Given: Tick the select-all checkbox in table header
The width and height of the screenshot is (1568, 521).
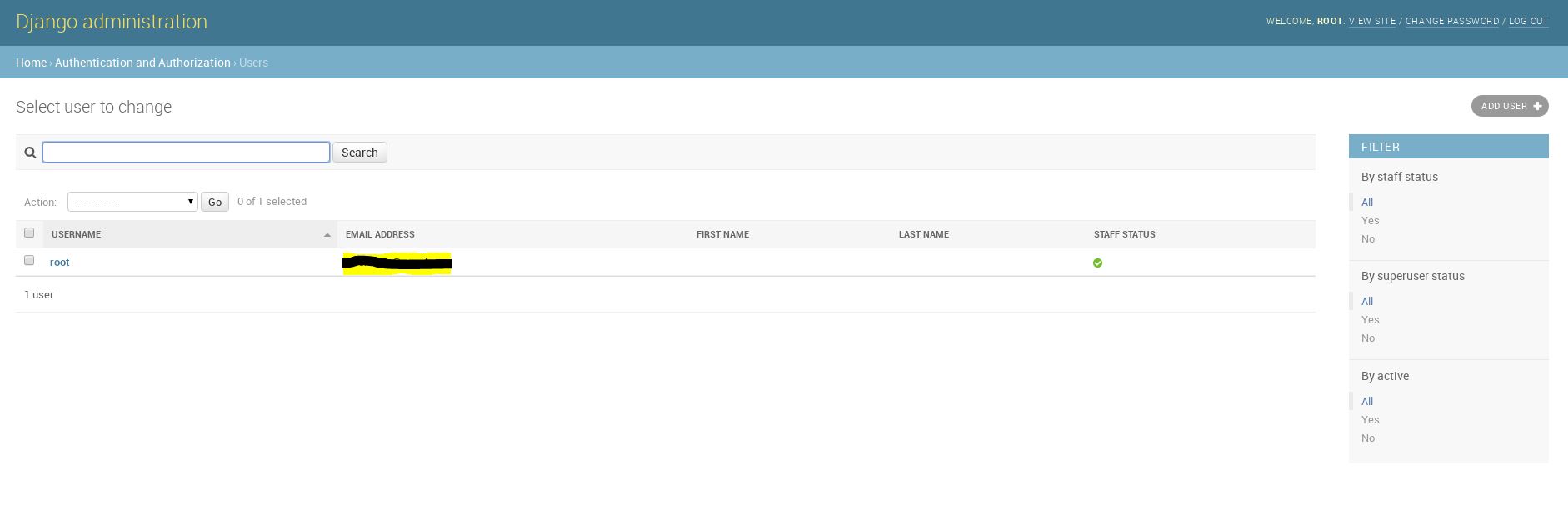Looking at the screenshot, I should tap(29, 233).
